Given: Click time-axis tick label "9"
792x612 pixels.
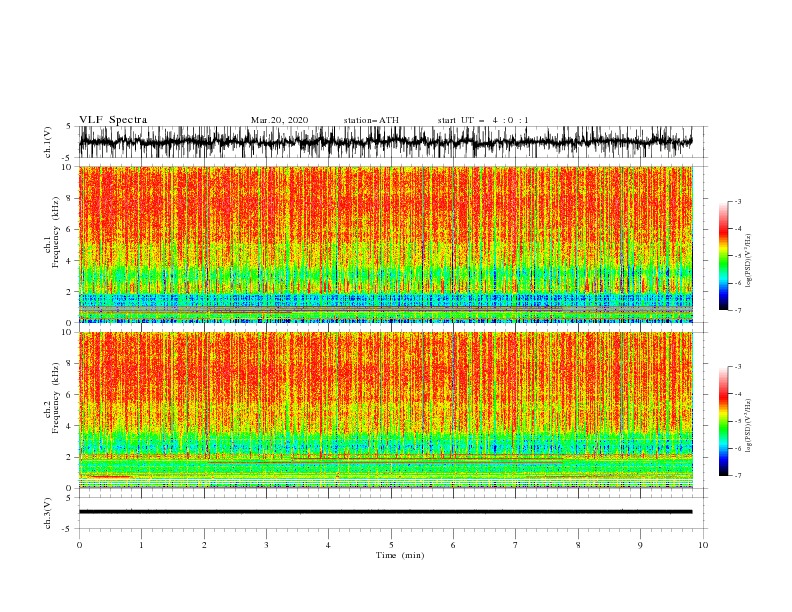Looking at the screenshot, I should tap(640, 545).
